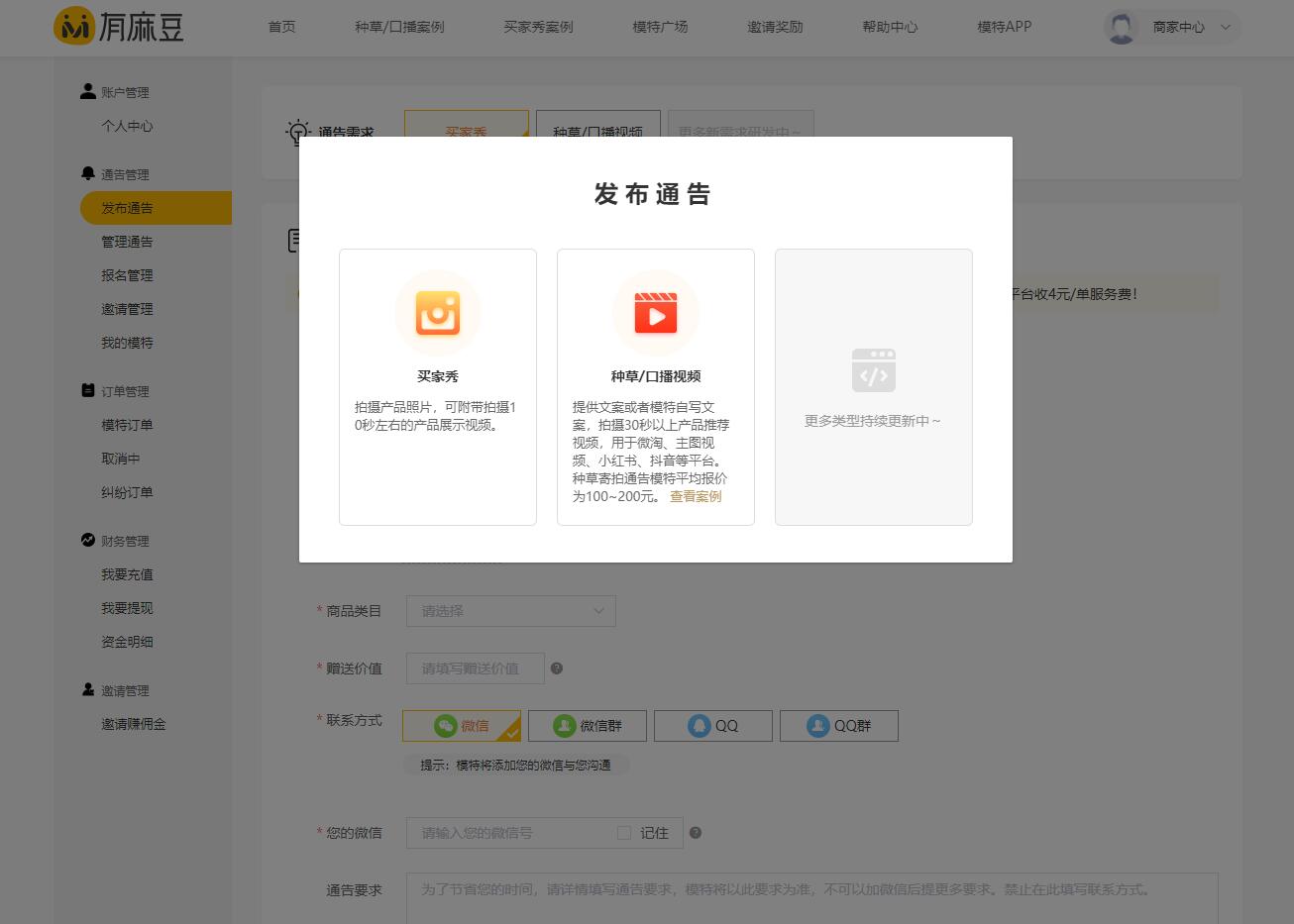The width and height of the screenshot is (1294, 924).
Task: Check the 记住 checkbox beside WeChat input
Action: pos(624,832)
